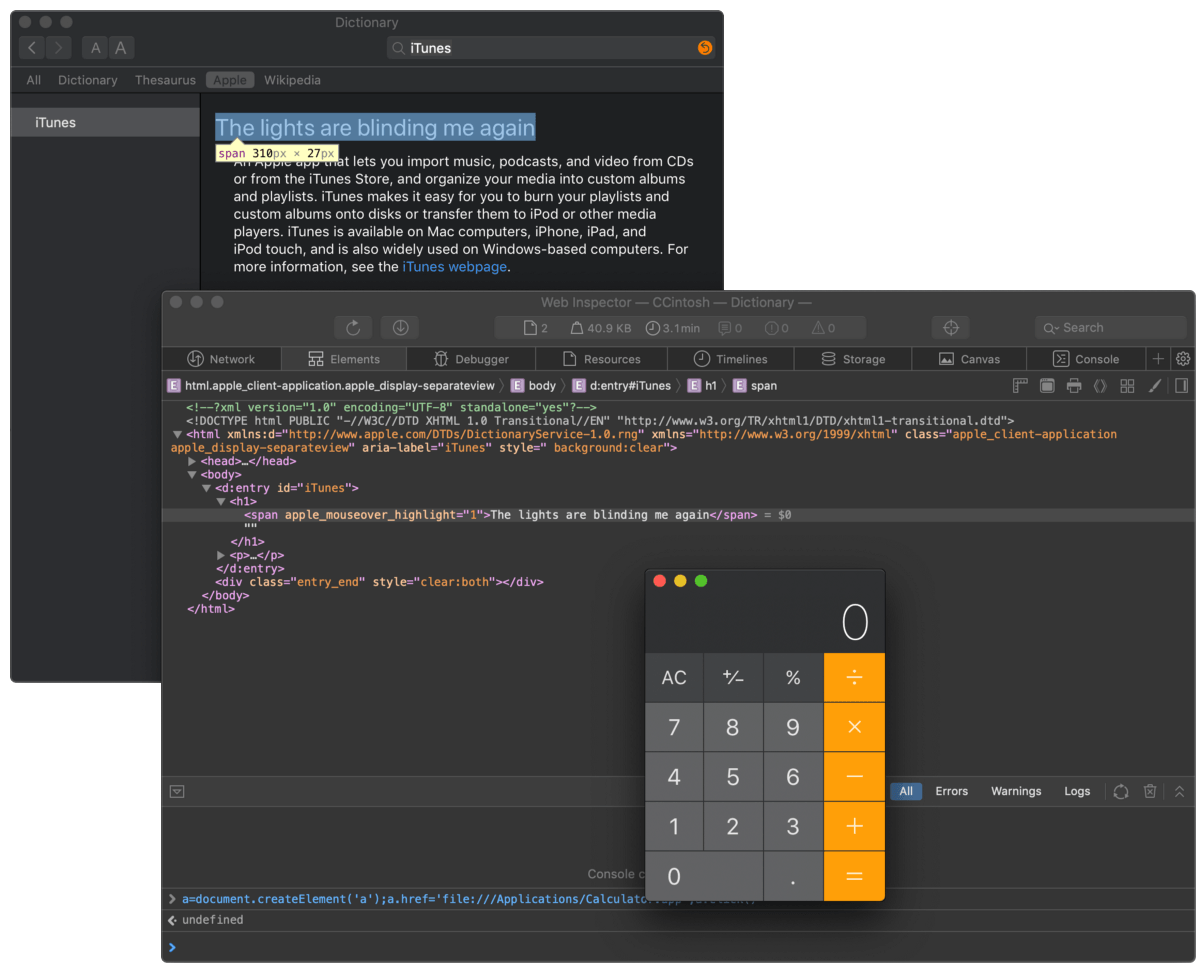Increase font size in Dictionary
The width and height of the screenshot is (1200, 970).
(121, 48)
